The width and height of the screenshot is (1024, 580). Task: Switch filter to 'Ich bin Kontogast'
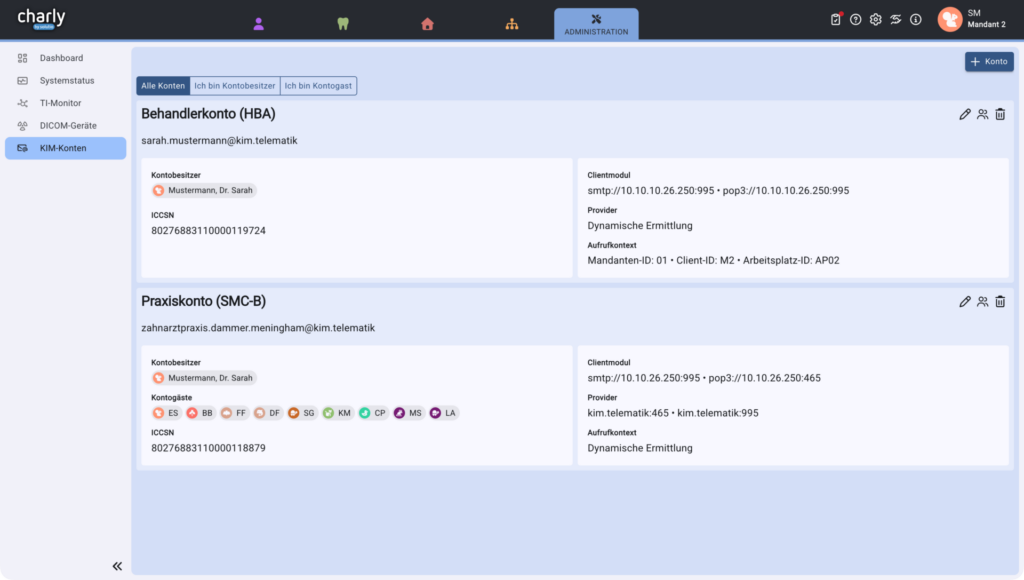[x=318, y=86]
